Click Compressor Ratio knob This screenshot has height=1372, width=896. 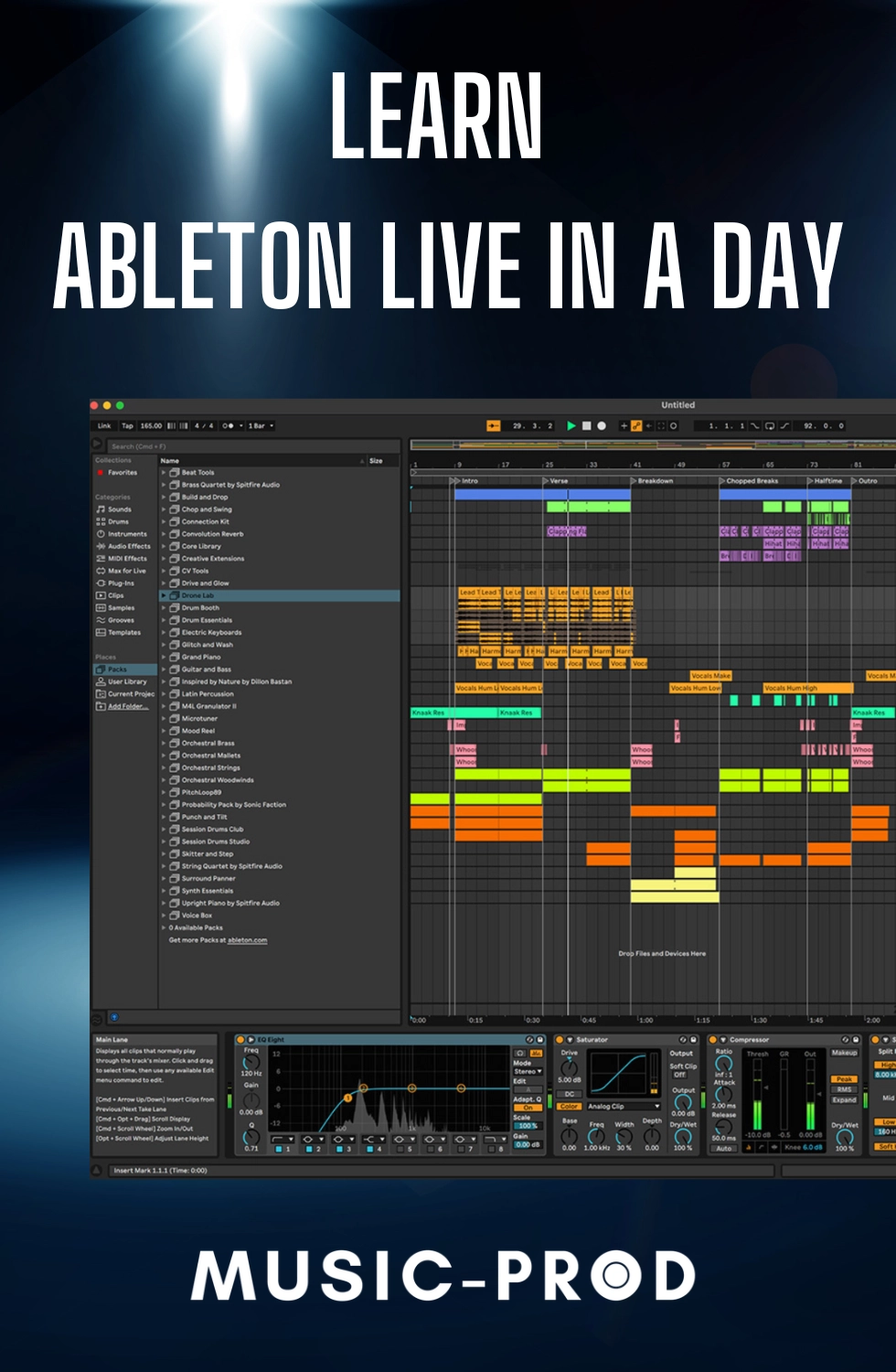[723, 1064]
